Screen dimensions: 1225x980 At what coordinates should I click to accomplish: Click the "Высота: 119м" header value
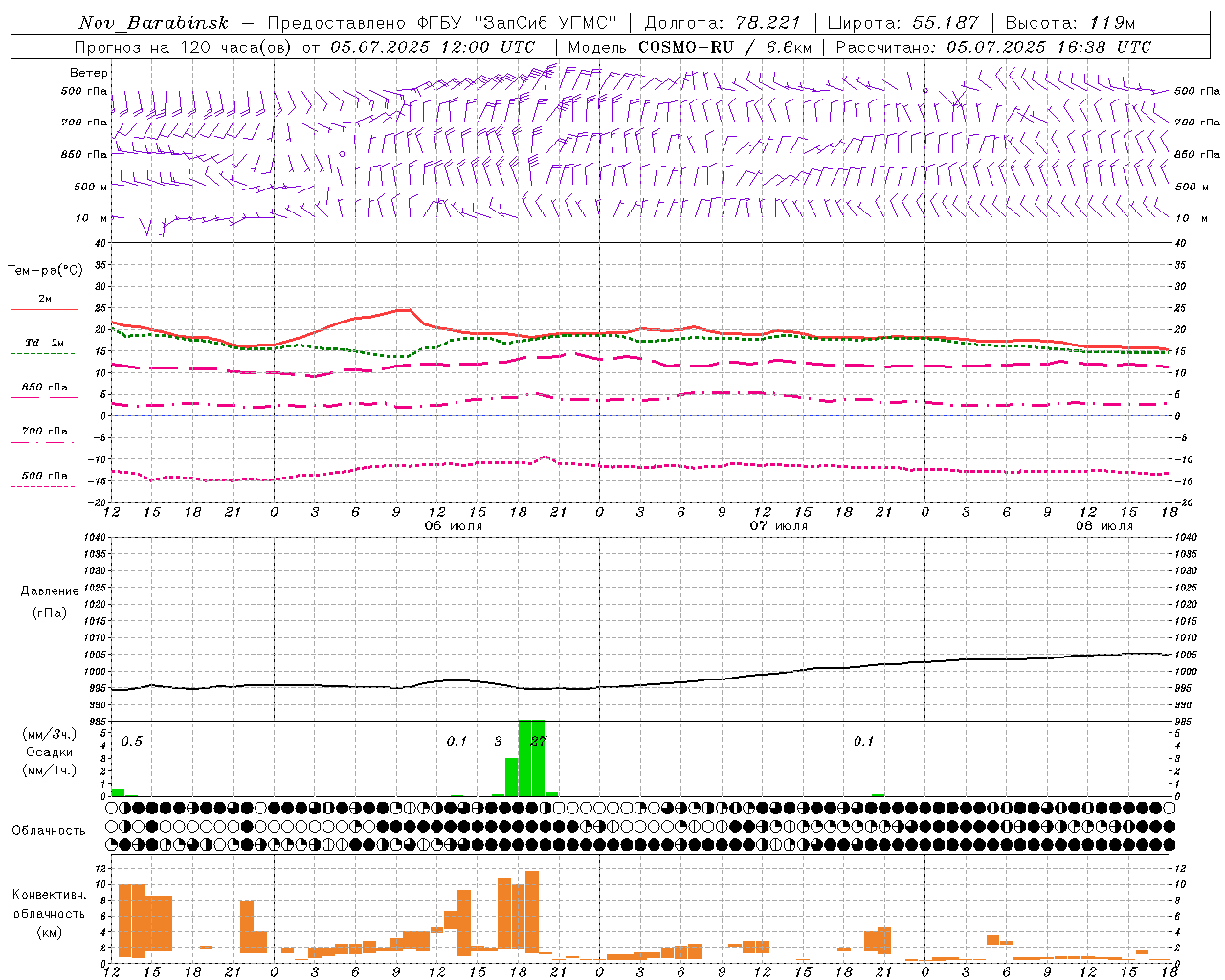click(x=1070, y=23)
